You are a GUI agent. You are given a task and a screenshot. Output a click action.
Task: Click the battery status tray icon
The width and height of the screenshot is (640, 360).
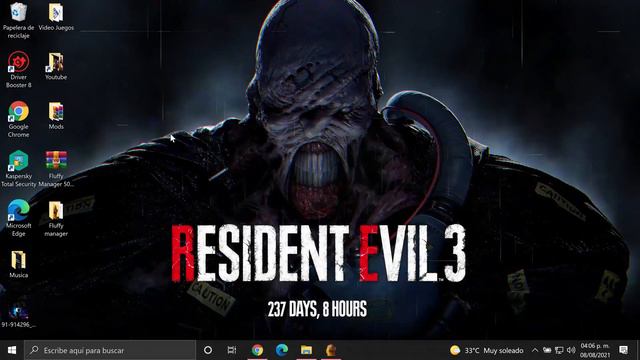point(547,350)
